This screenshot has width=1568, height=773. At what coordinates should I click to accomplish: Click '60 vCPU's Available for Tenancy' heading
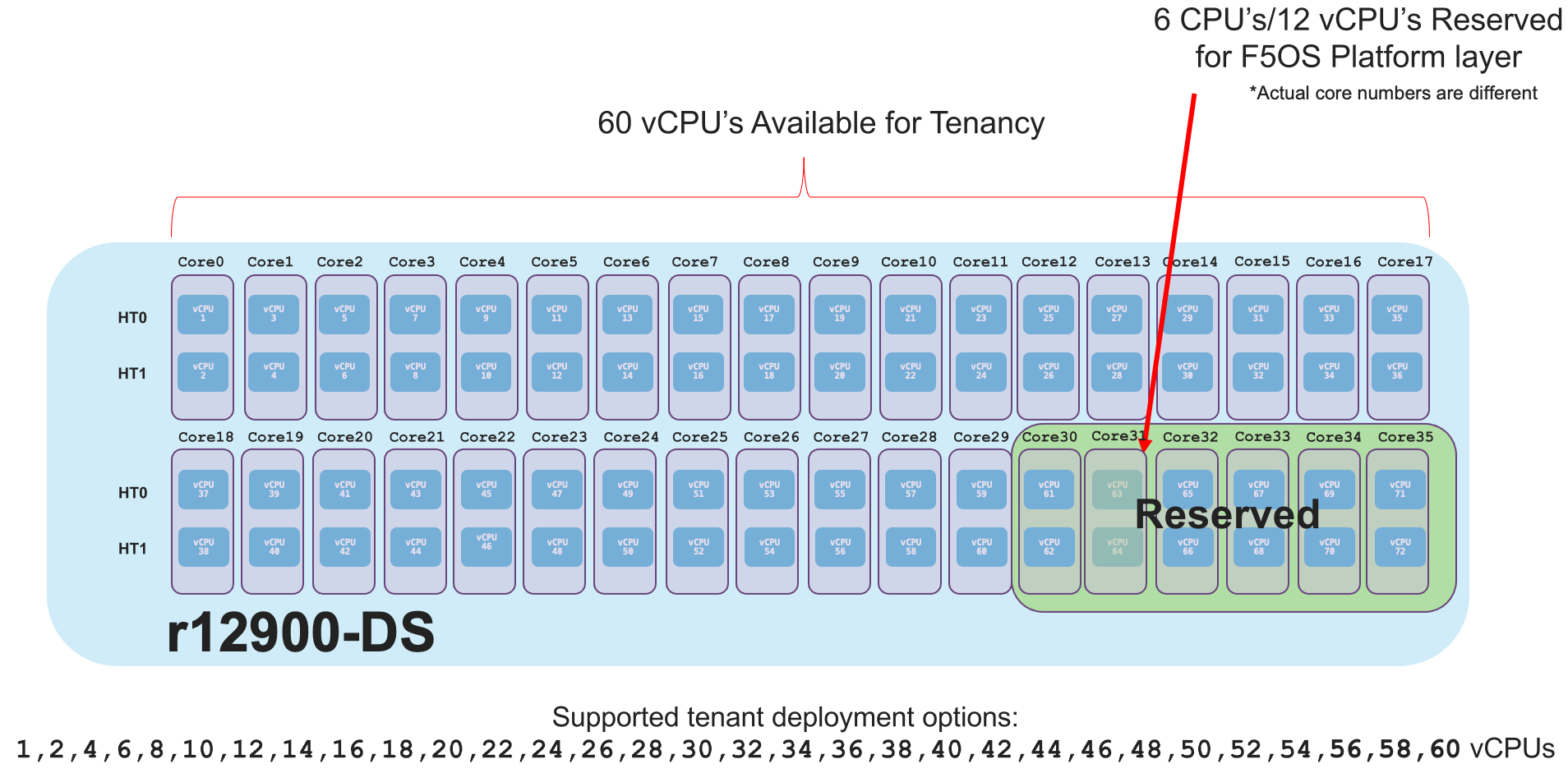coord(821,123)
